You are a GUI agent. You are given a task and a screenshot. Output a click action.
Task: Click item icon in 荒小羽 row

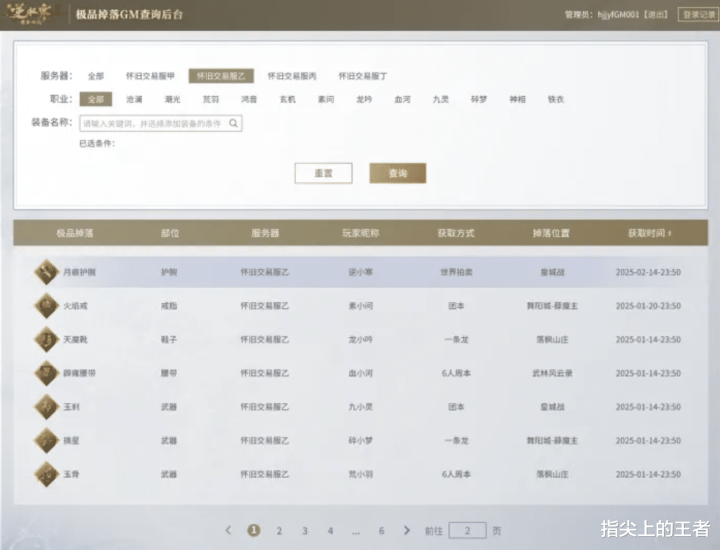pos(46,474)
